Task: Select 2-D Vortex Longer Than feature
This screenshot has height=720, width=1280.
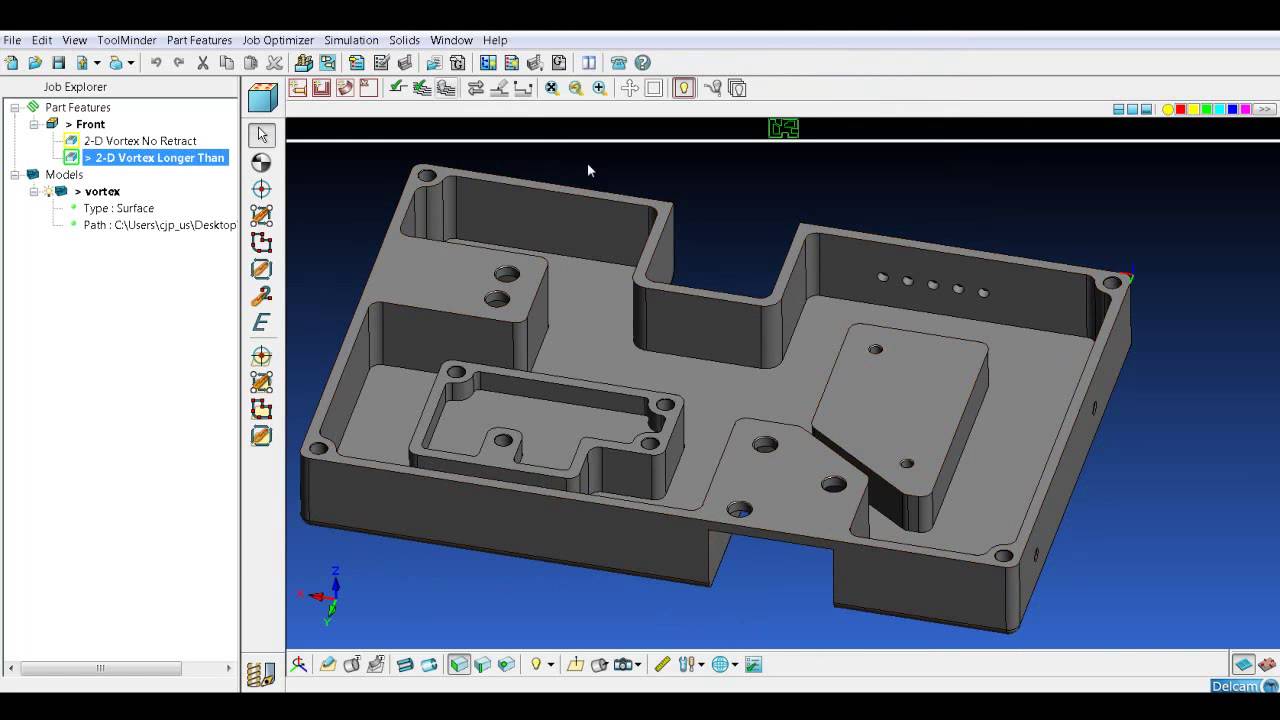Action: [x=155, y=158]
